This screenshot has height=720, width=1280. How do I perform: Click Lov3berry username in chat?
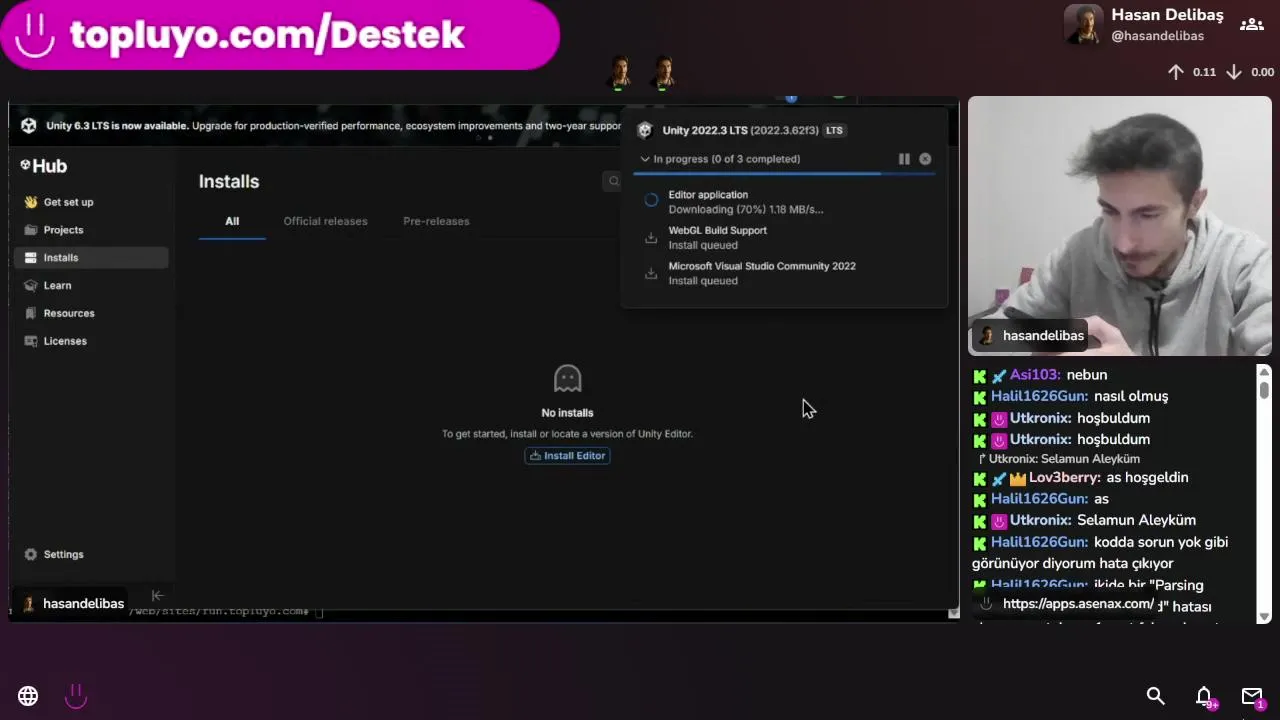[x=1063, y=478]
